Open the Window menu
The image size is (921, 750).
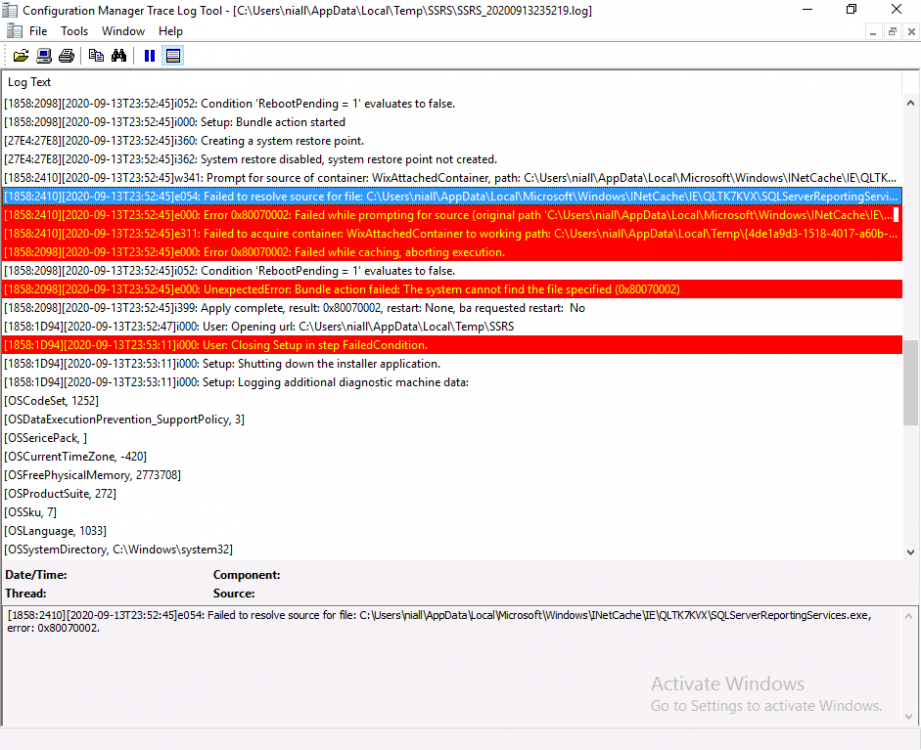[x=123, y=31]
